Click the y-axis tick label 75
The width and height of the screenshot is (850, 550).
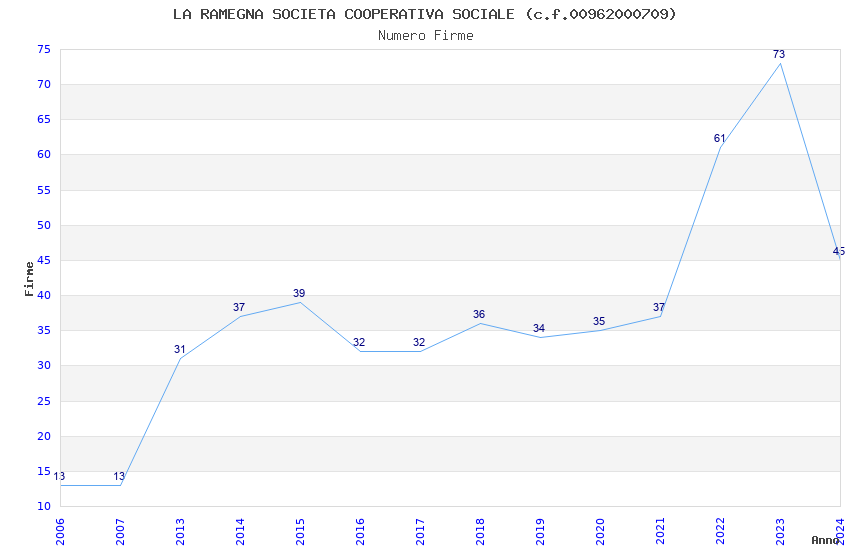[x=44, y=49]
